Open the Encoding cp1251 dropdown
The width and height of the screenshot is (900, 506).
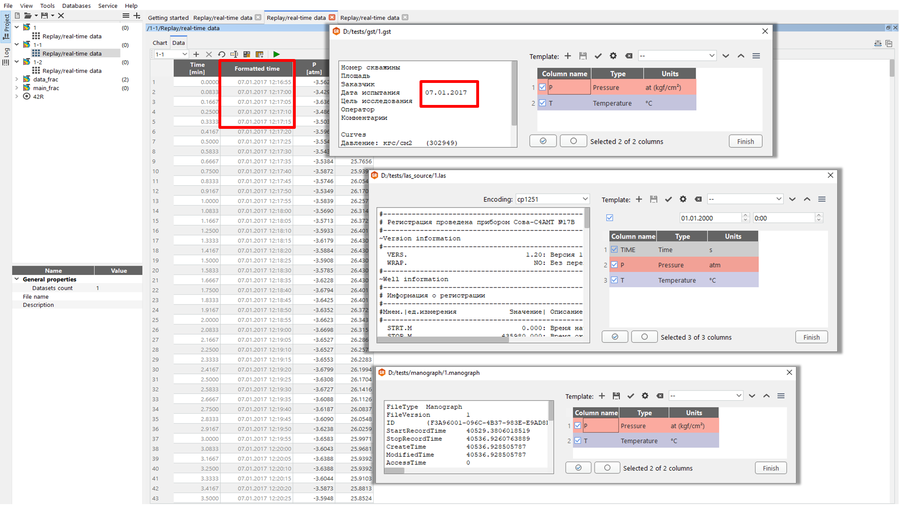tap(552, 199)
